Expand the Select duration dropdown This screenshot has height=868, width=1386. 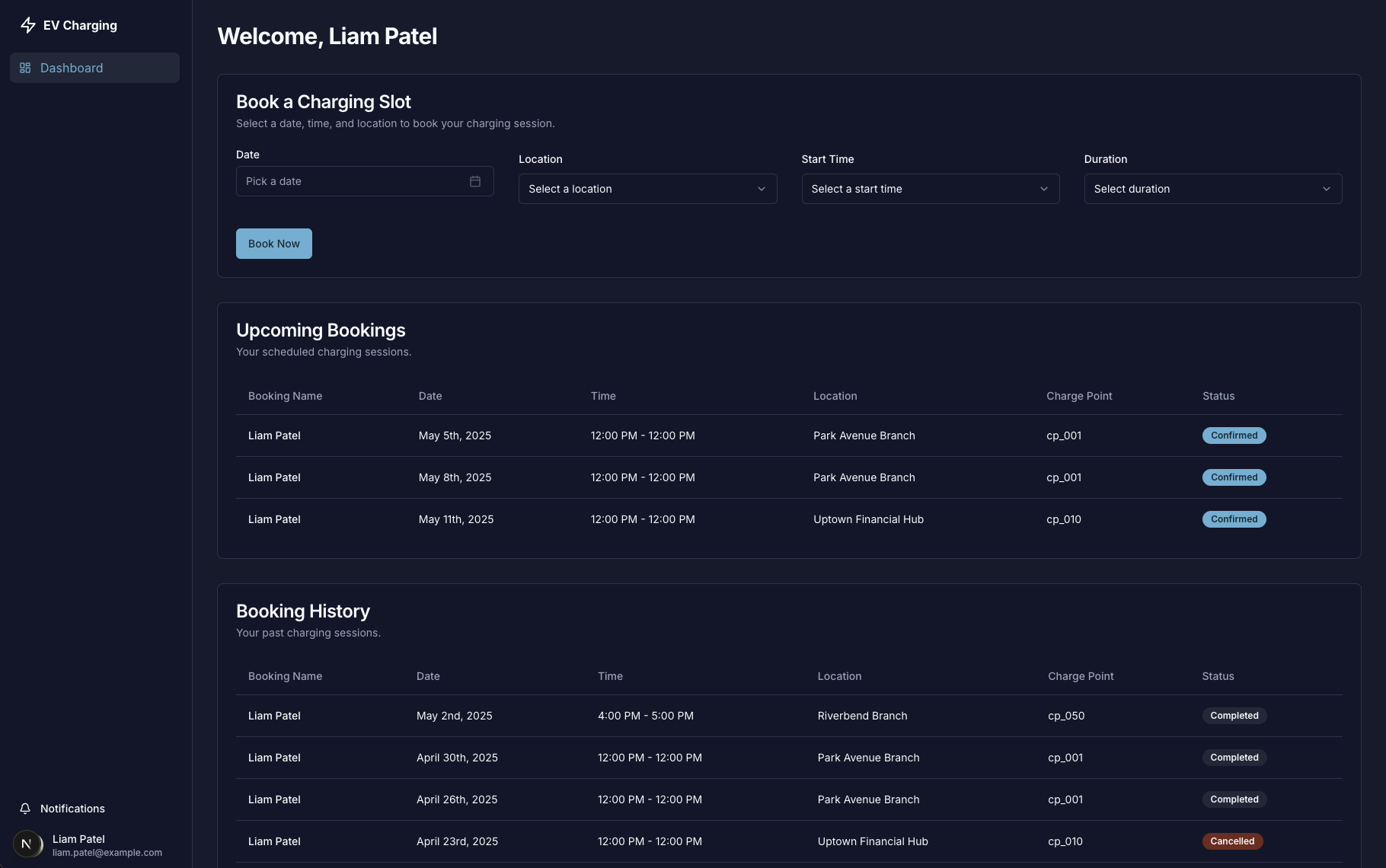tap(1212, 189)
